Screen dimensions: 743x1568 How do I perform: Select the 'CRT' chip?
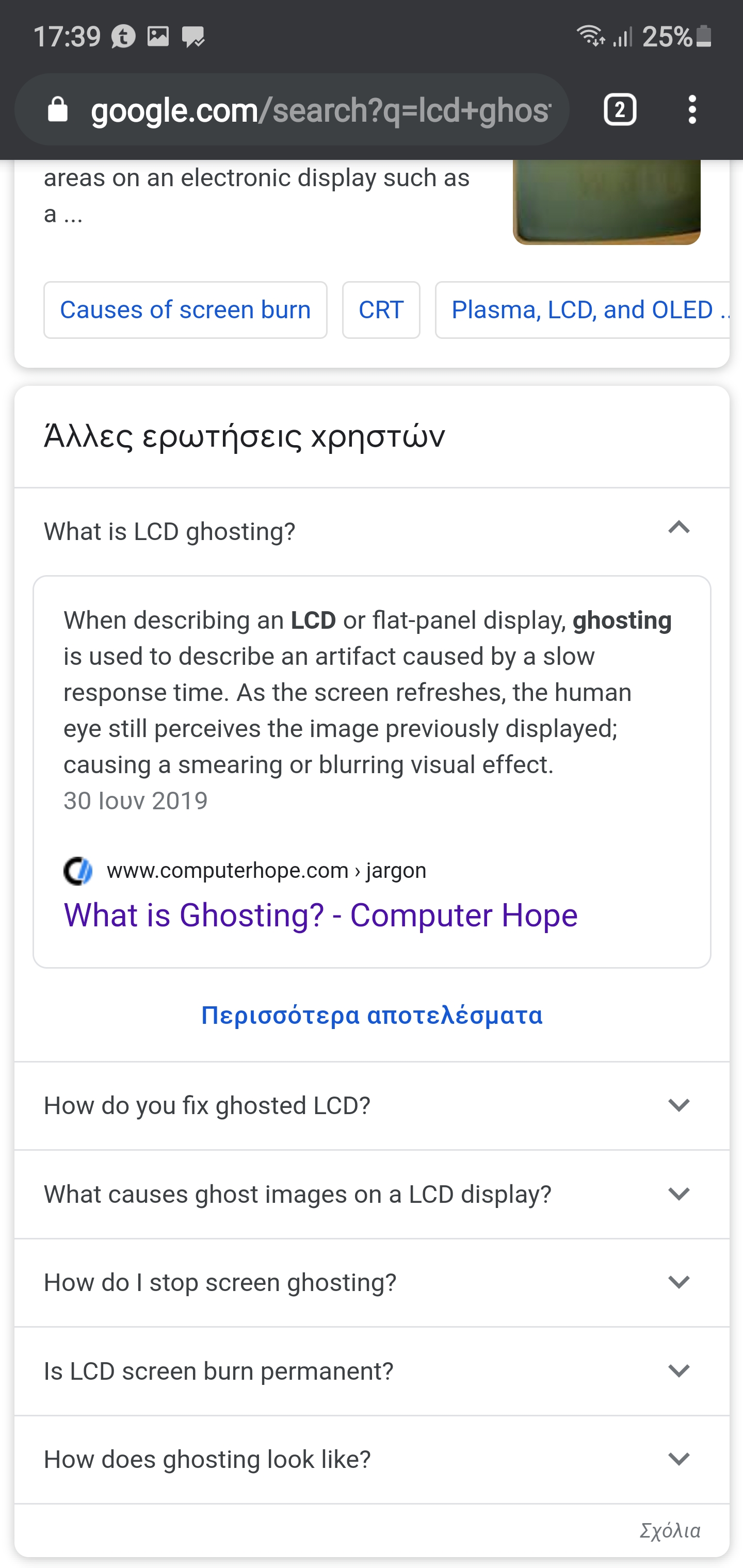381,310
